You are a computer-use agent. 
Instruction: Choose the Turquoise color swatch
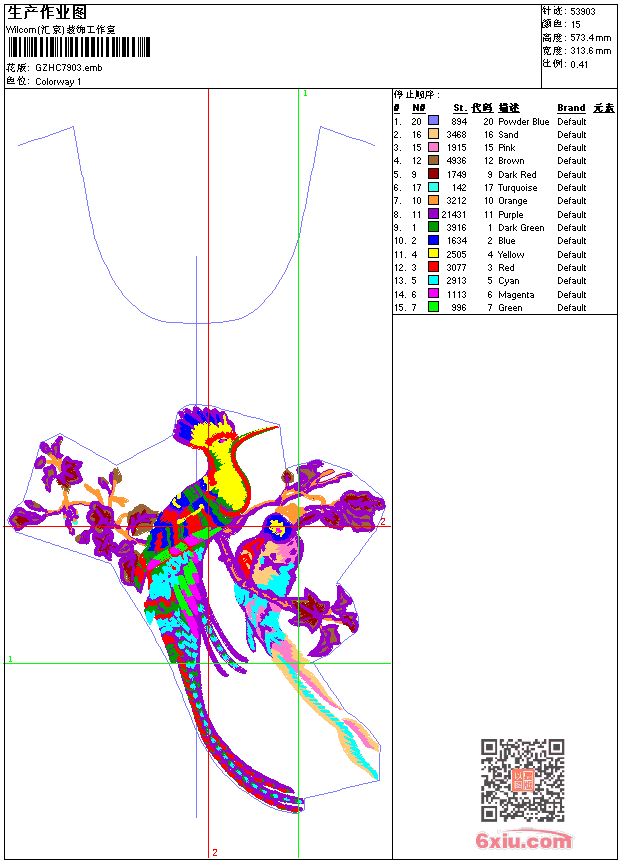[x=433, y=187]
